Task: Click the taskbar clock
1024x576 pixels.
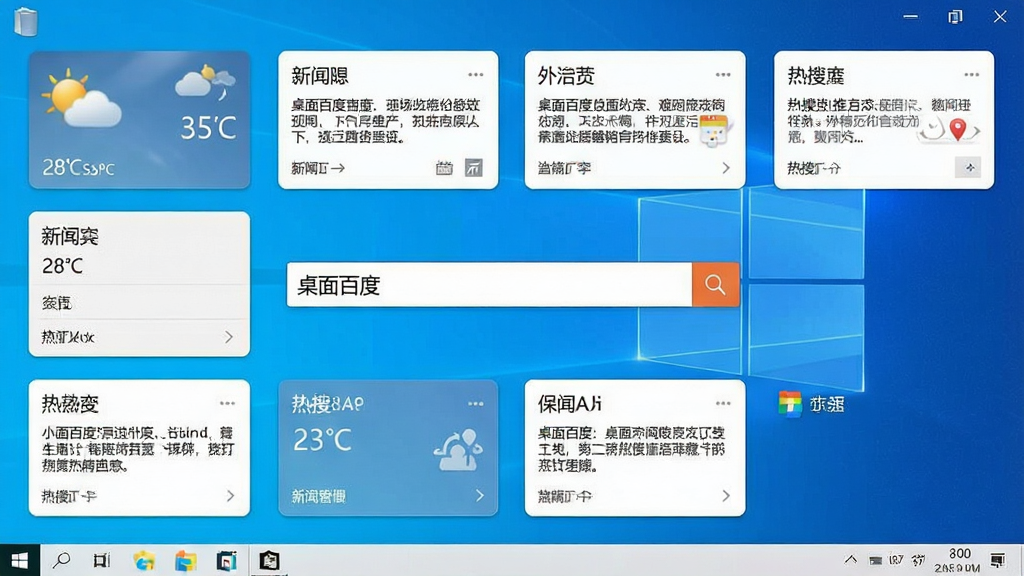Action: (x=958, y=560)
